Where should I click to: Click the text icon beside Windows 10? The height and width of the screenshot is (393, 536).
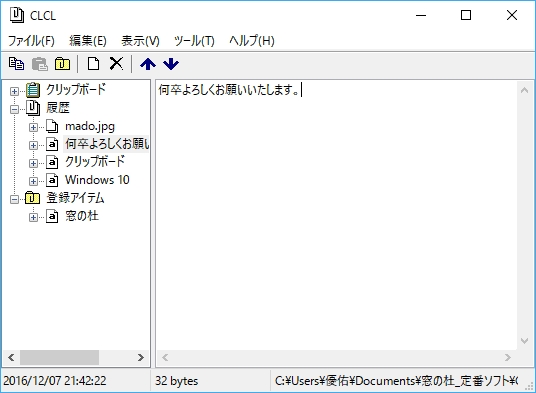coord(52,180)
